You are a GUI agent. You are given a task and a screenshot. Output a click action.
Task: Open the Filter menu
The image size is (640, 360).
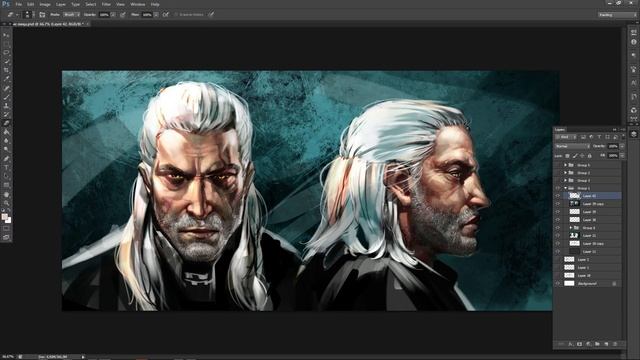(106, 4)
